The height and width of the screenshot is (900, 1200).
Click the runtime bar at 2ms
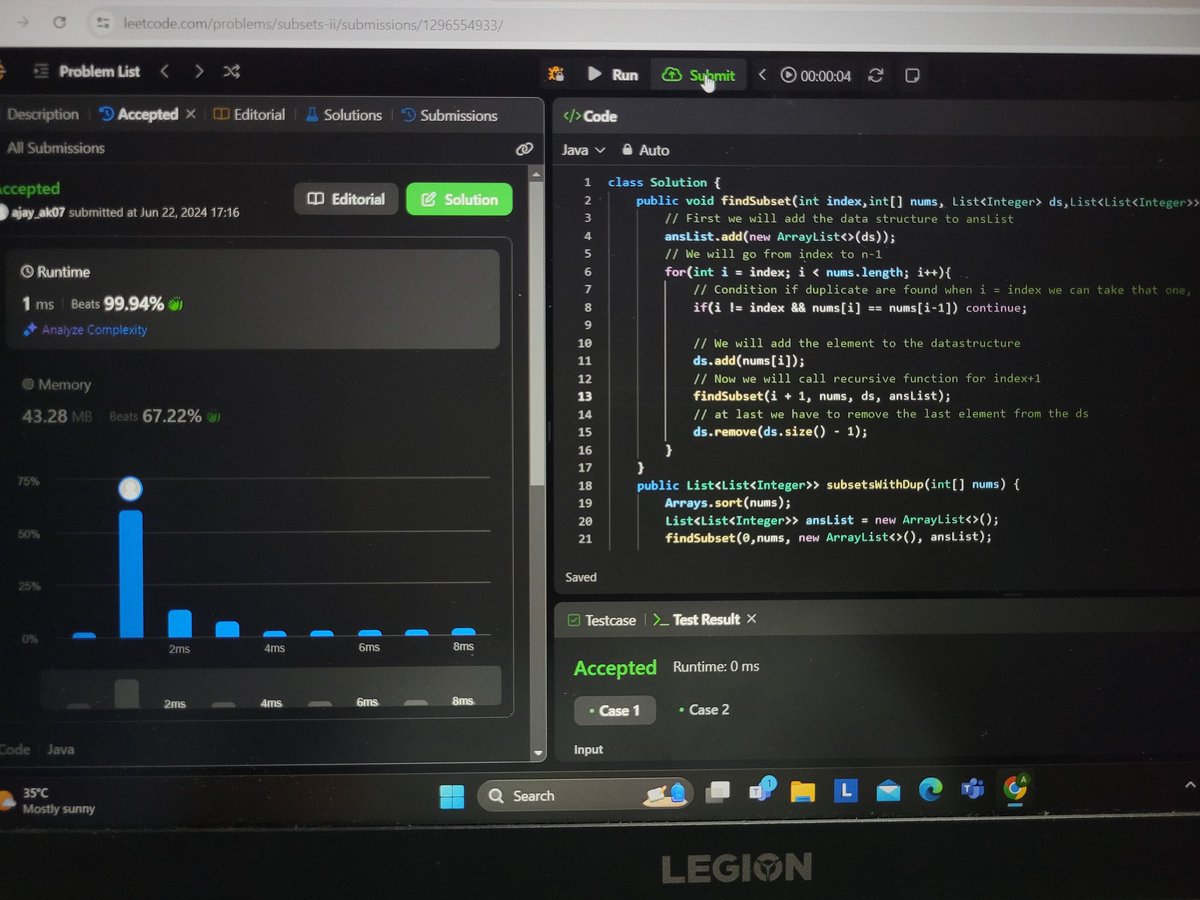(179, 624)
